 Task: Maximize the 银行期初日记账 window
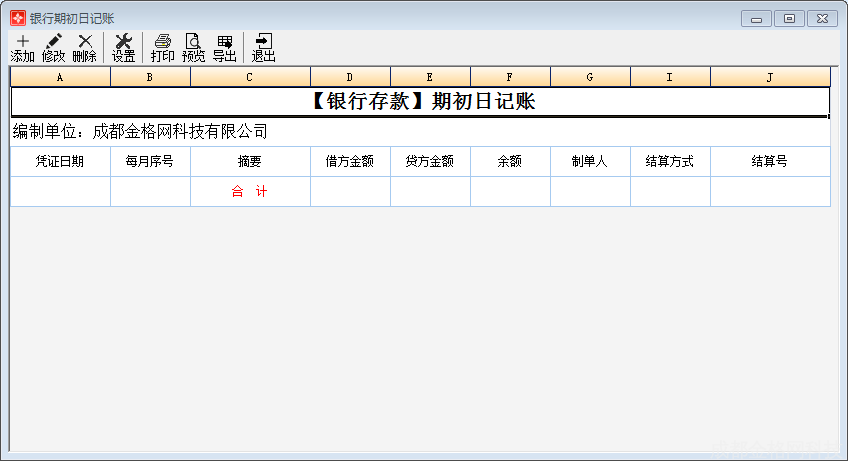(x=789, y=18)
